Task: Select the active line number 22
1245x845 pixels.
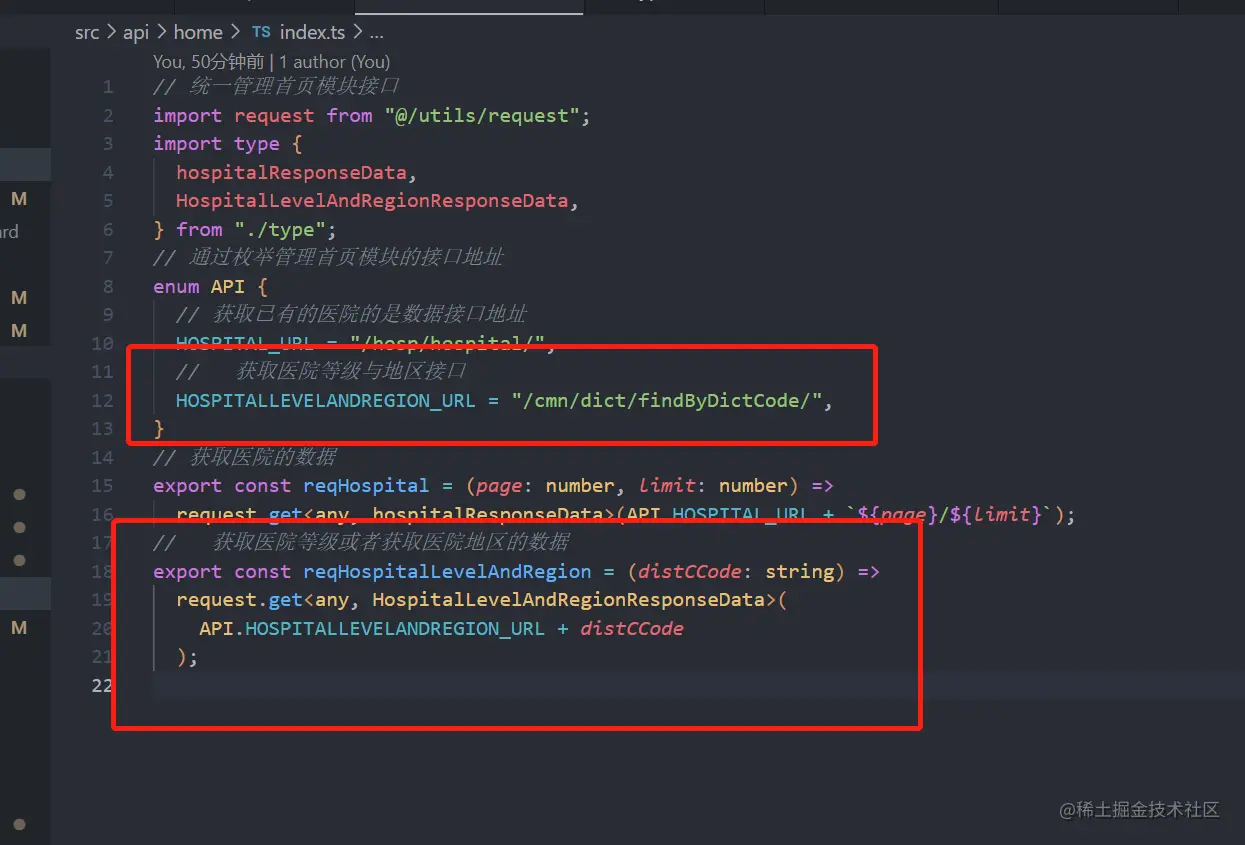Action: click(x=103, y=686)
